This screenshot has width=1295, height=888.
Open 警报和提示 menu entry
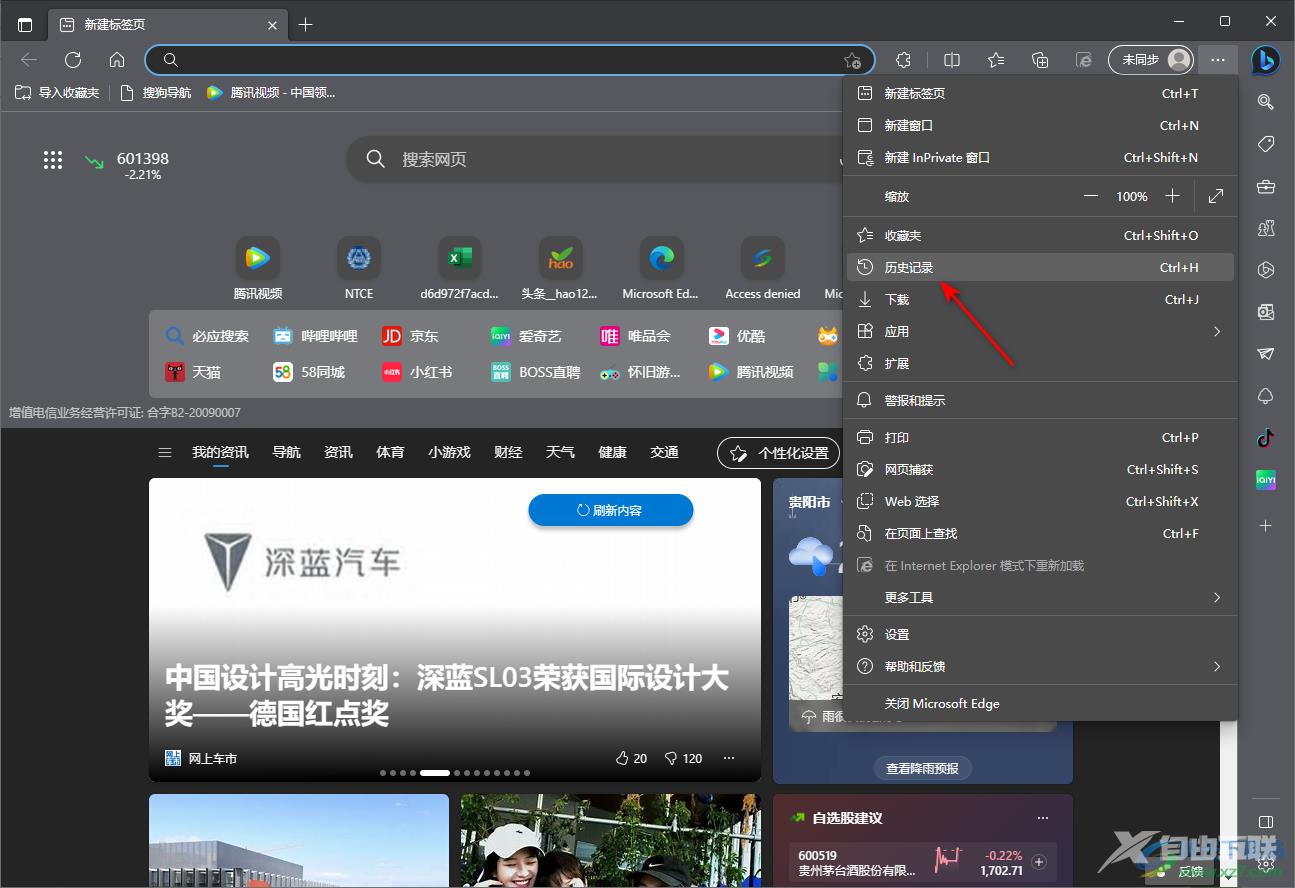coord(1041,400)
